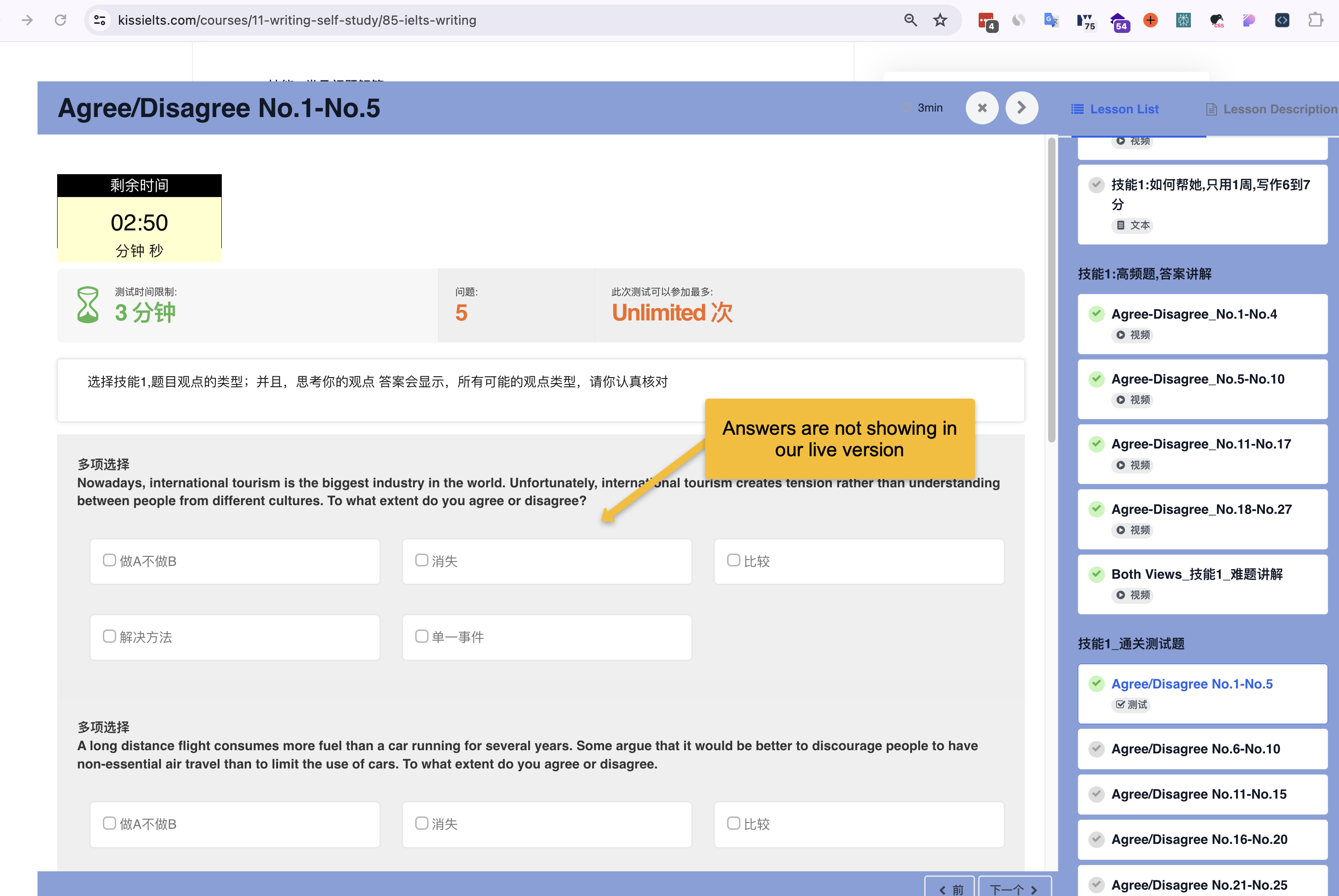Click the zoom magnifier icon in address bar
The width and height of the screenshot is (1339, 896).
[911, 20]
